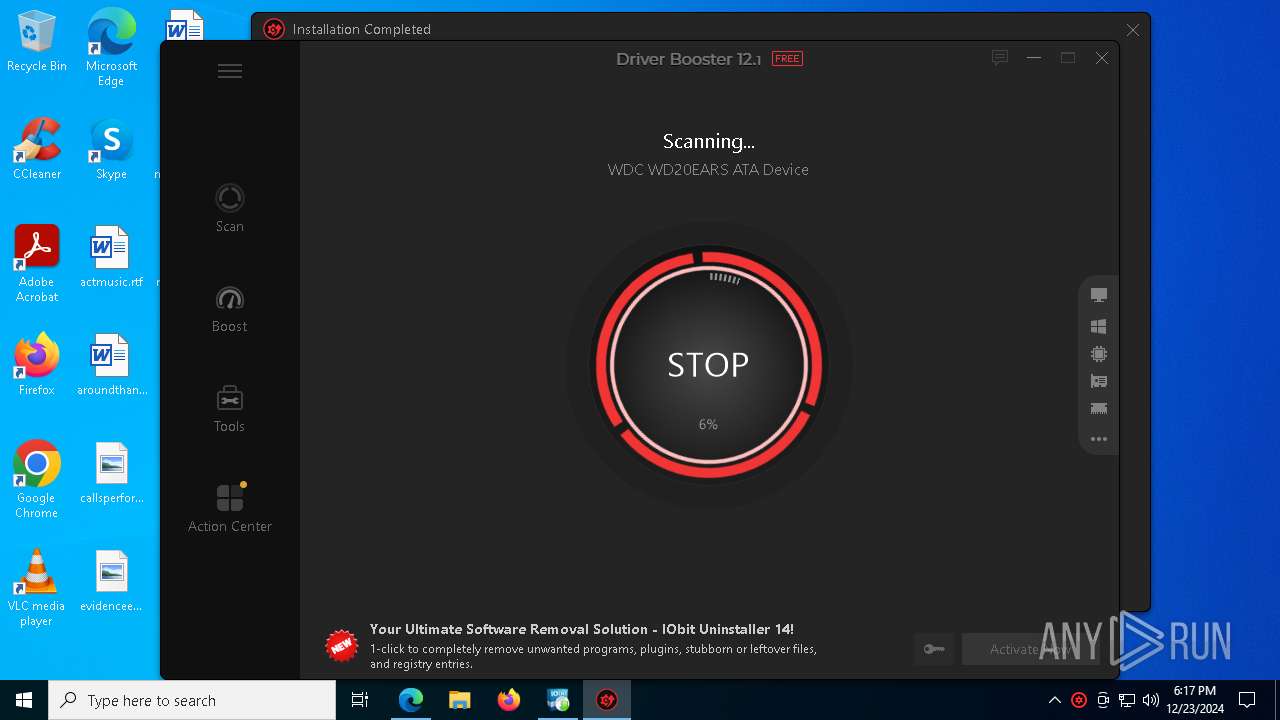Open VLC media player desktop shortcut
1280x720 pixels.
point(37,587)
